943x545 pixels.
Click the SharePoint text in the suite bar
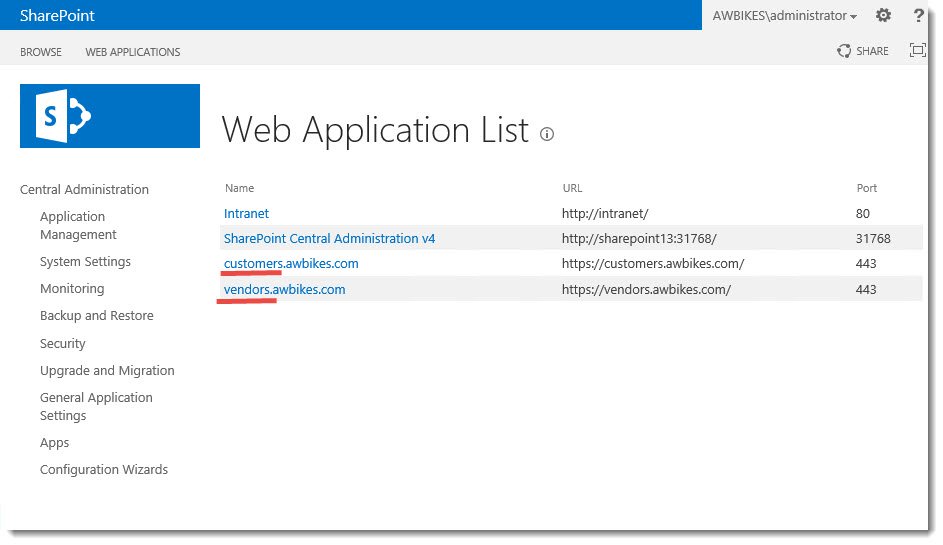click(57, 16)
